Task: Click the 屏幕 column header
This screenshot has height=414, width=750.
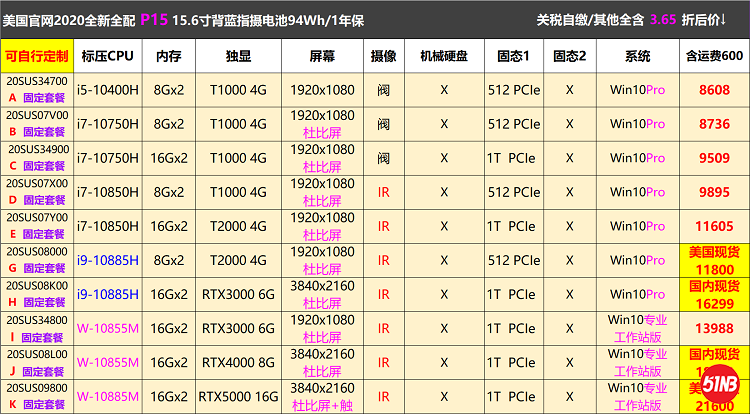Action: (x=322, y=56)
